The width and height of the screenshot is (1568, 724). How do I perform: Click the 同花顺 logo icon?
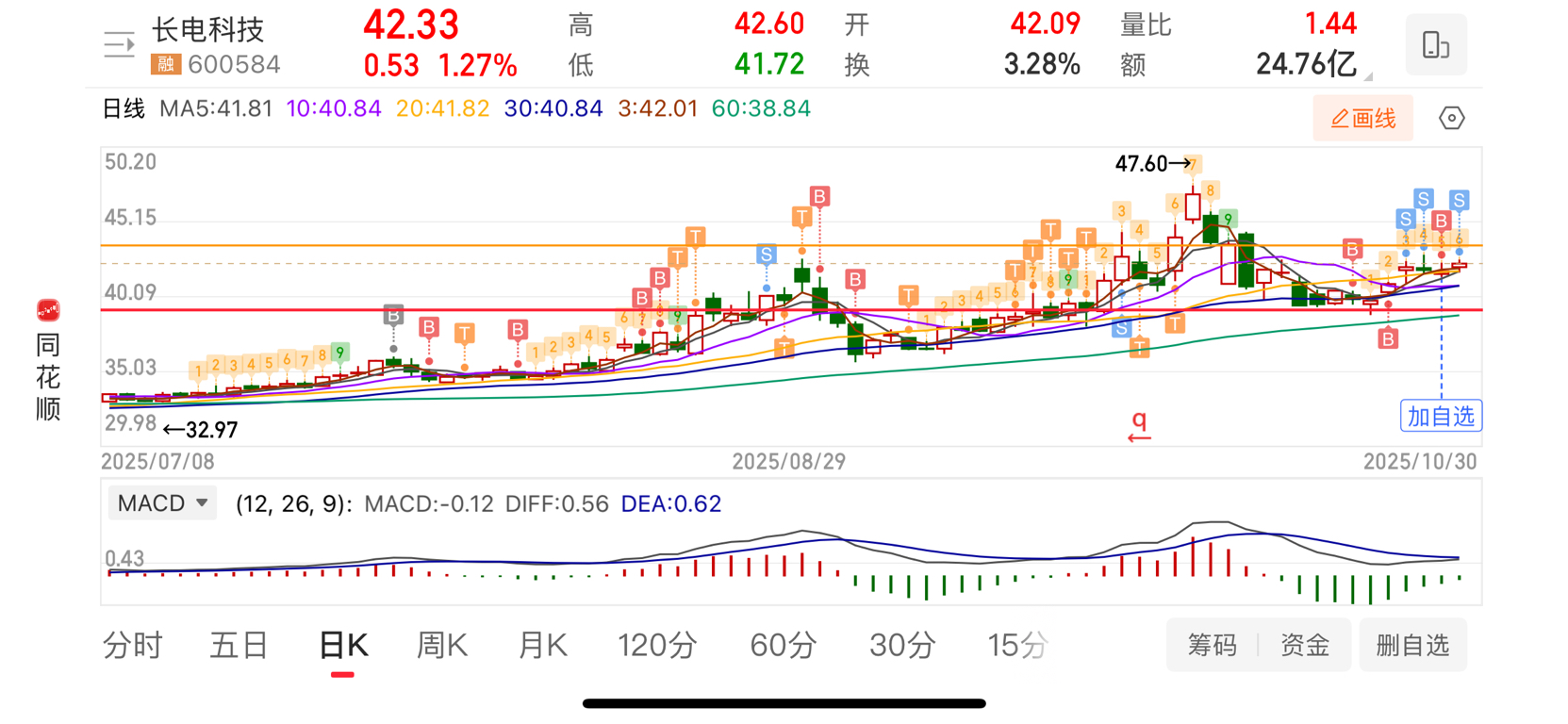[48, 310]
